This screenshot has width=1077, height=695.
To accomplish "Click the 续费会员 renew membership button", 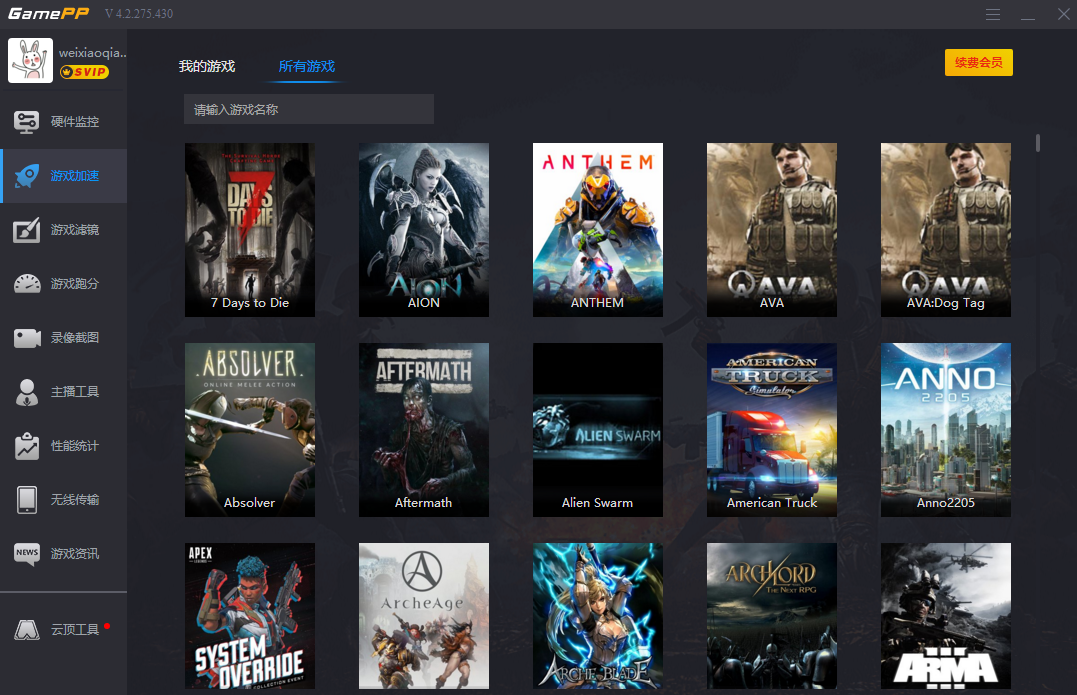I will click(x=978, y=63).
